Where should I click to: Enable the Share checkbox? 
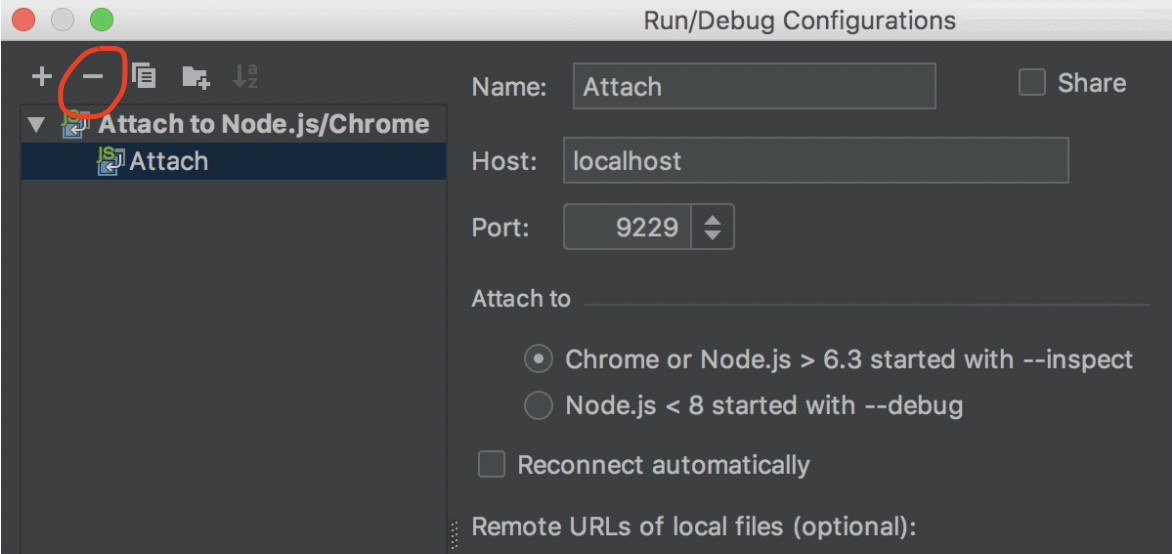point(1032,82)
